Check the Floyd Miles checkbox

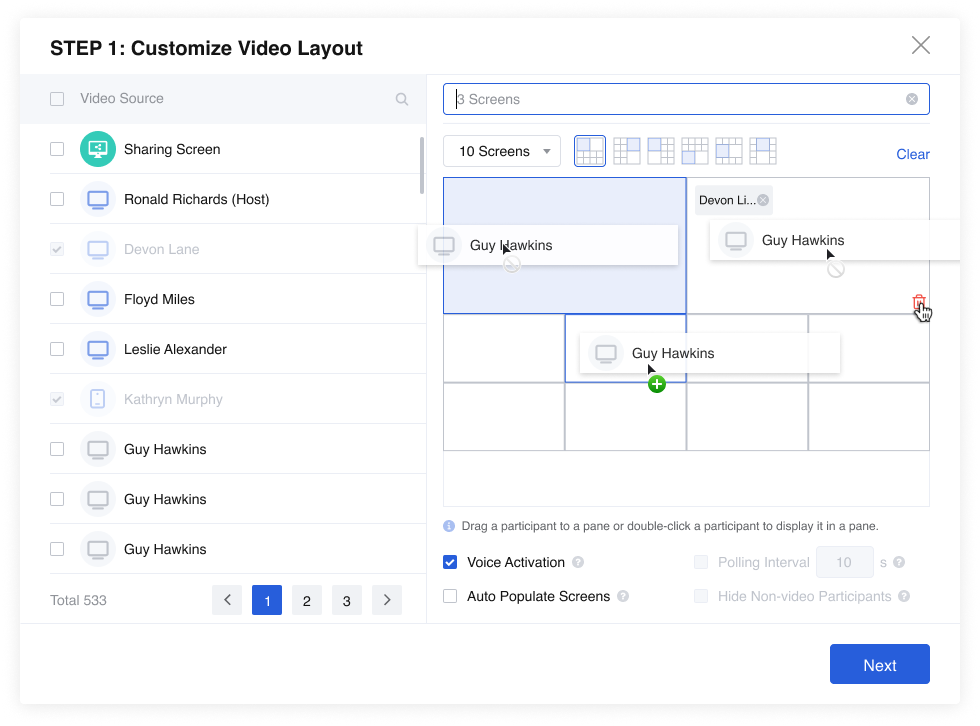tap(57, 299)
